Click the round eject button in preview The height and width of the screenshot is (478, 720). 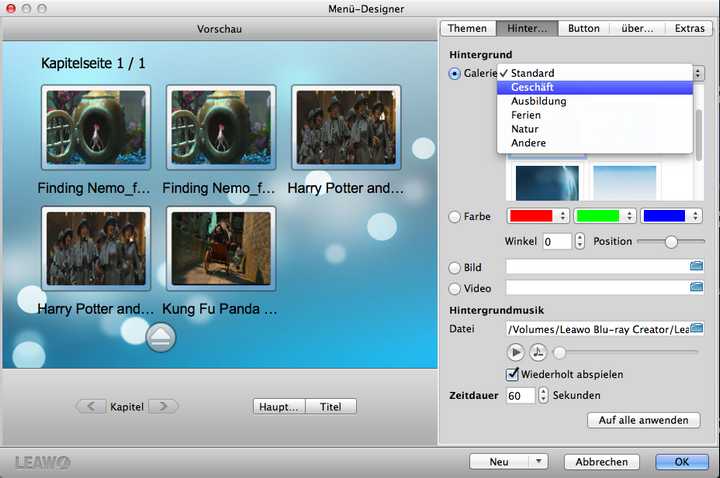click(160, 337)
